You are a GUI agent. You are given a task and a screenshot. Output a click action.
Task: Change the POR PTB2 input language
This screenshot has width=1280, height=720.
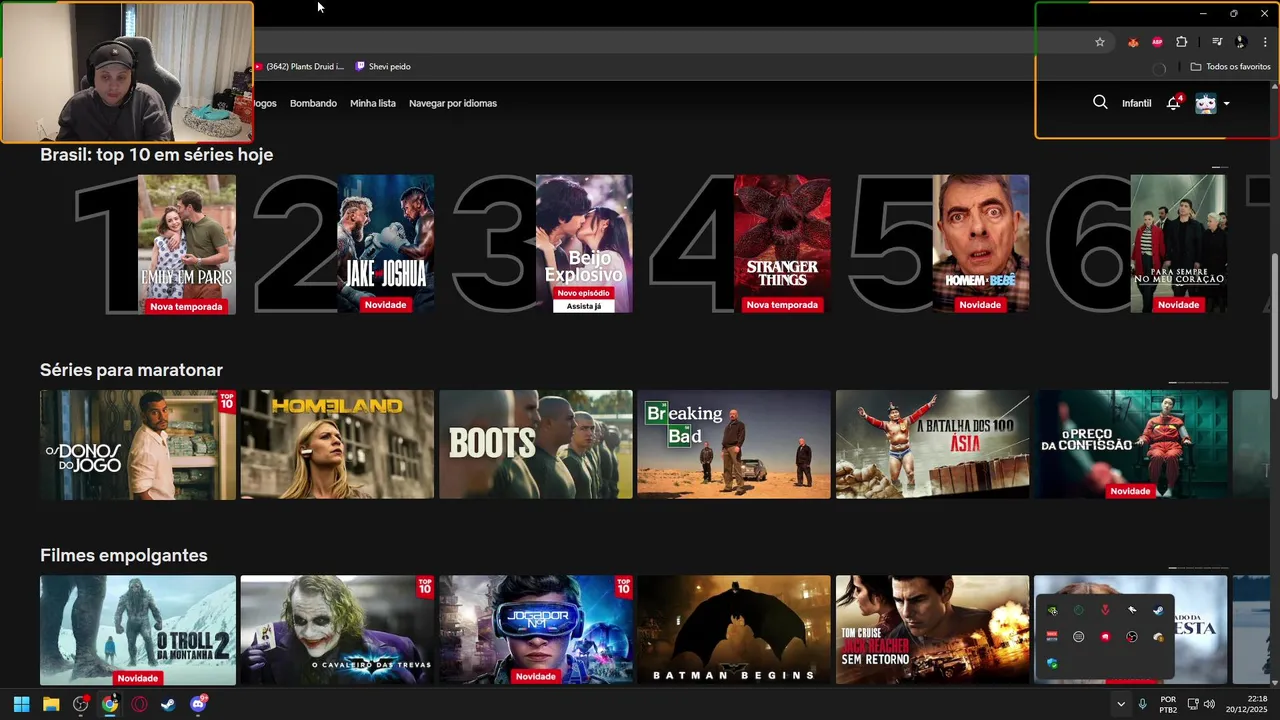1168,704
